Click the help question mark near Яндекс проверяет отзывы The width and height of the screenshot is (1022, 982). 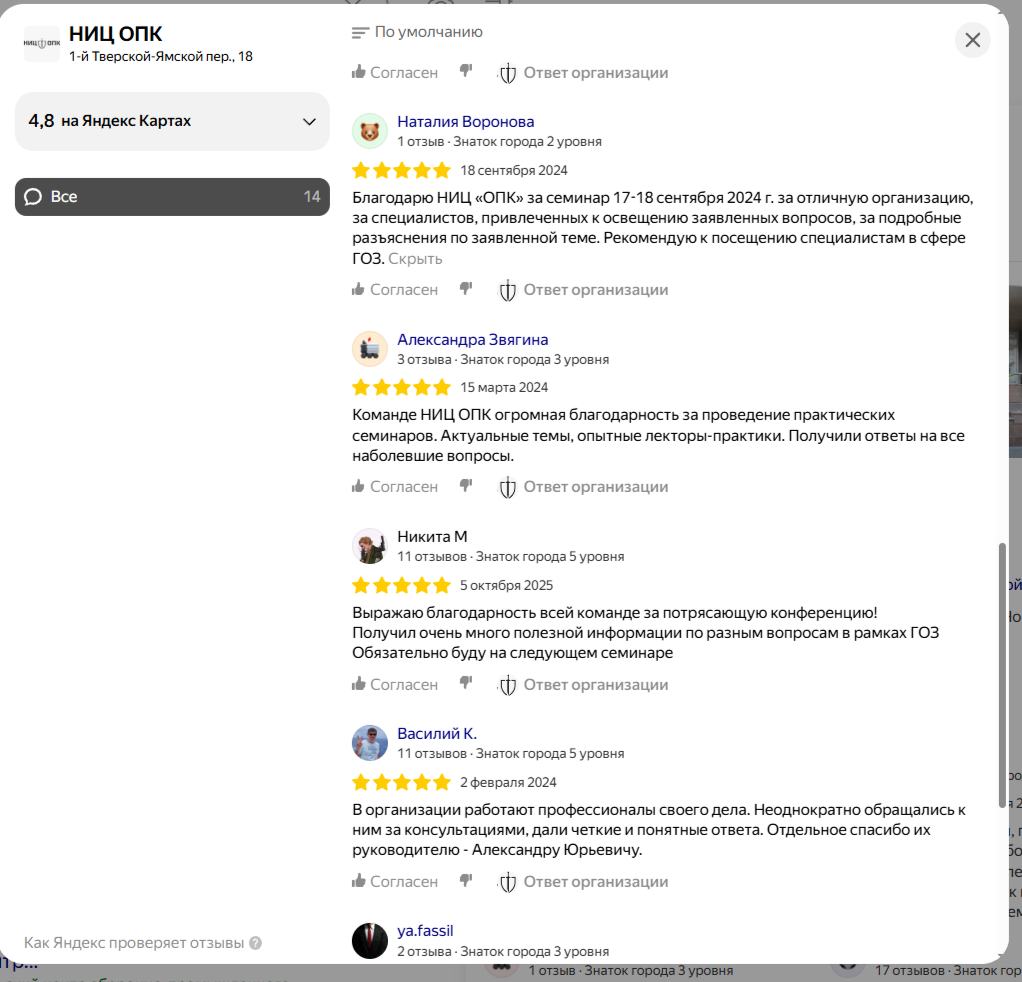(x=256, y=943)
